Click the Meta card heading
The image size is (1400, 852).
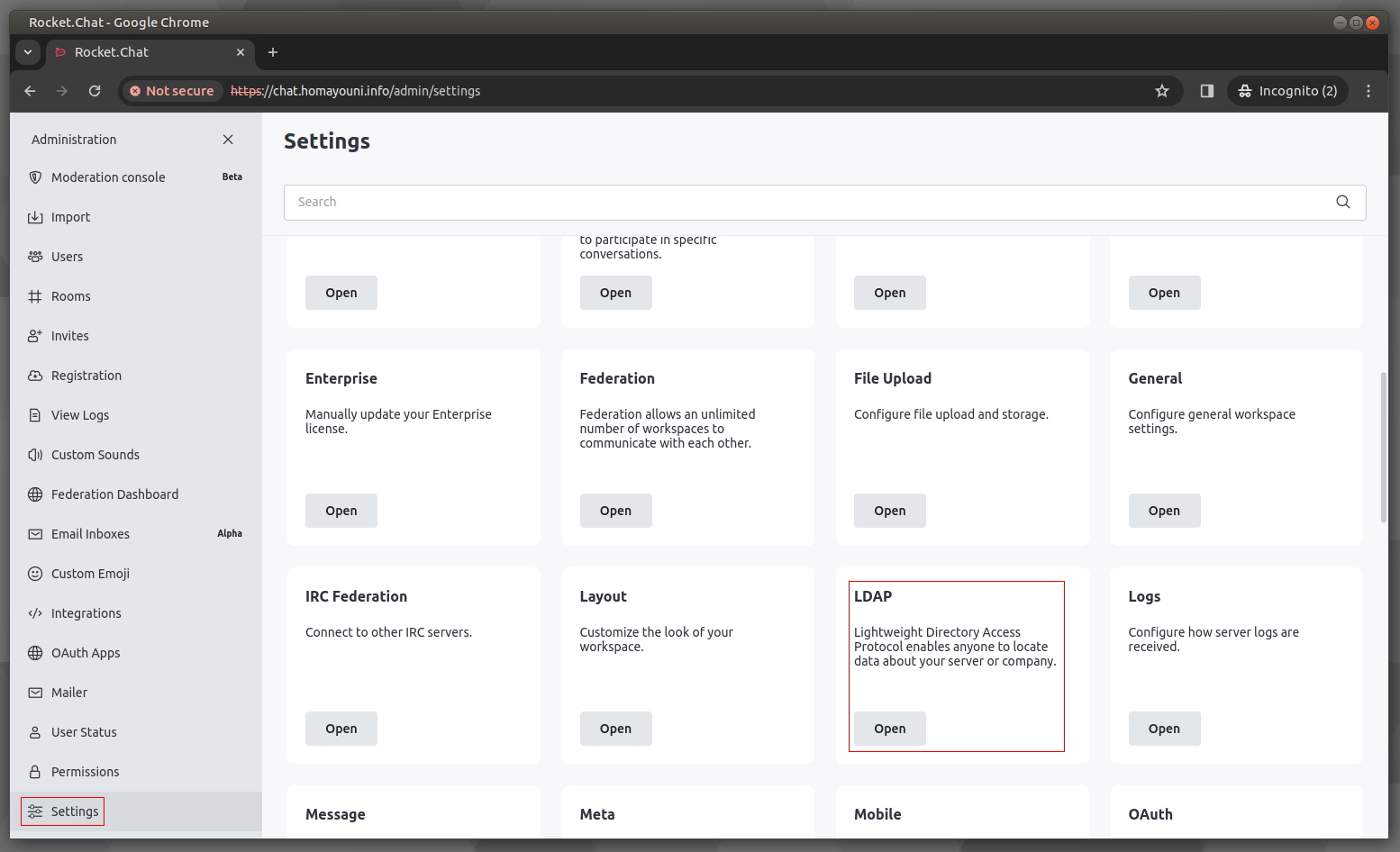(x=597, y=814)
